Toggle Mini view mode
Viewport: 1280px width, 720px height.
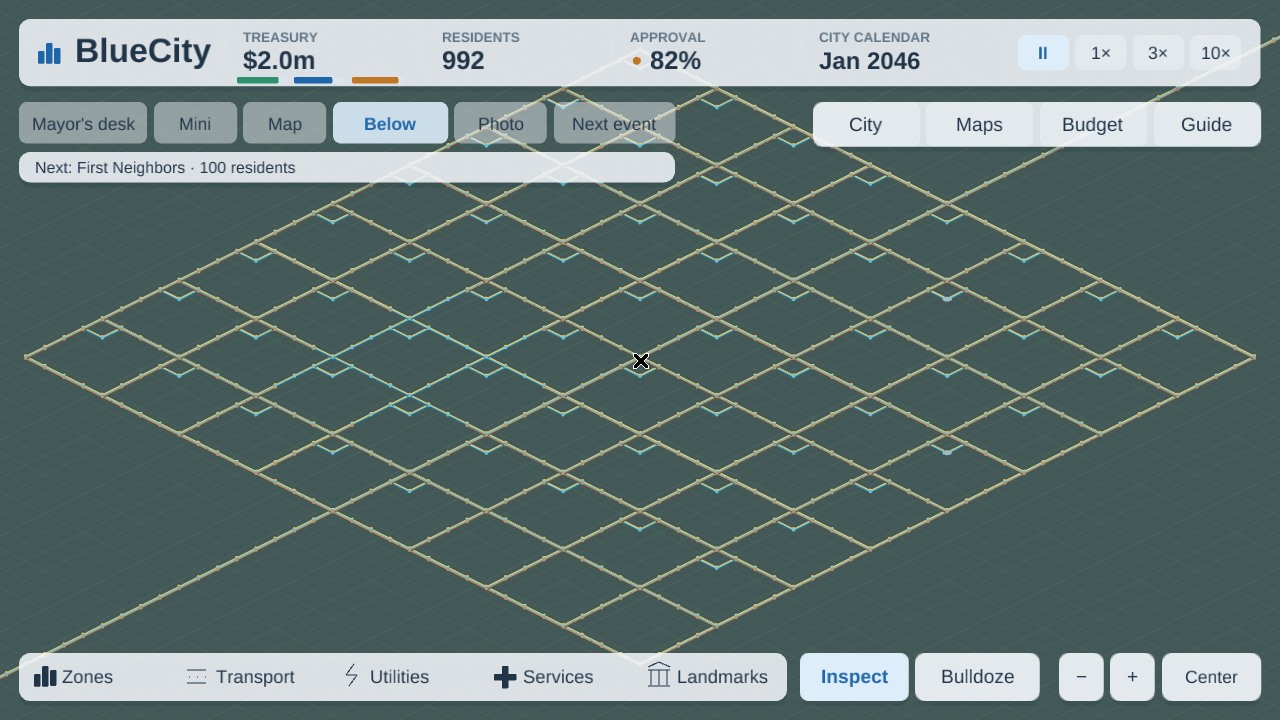(195, 124)
